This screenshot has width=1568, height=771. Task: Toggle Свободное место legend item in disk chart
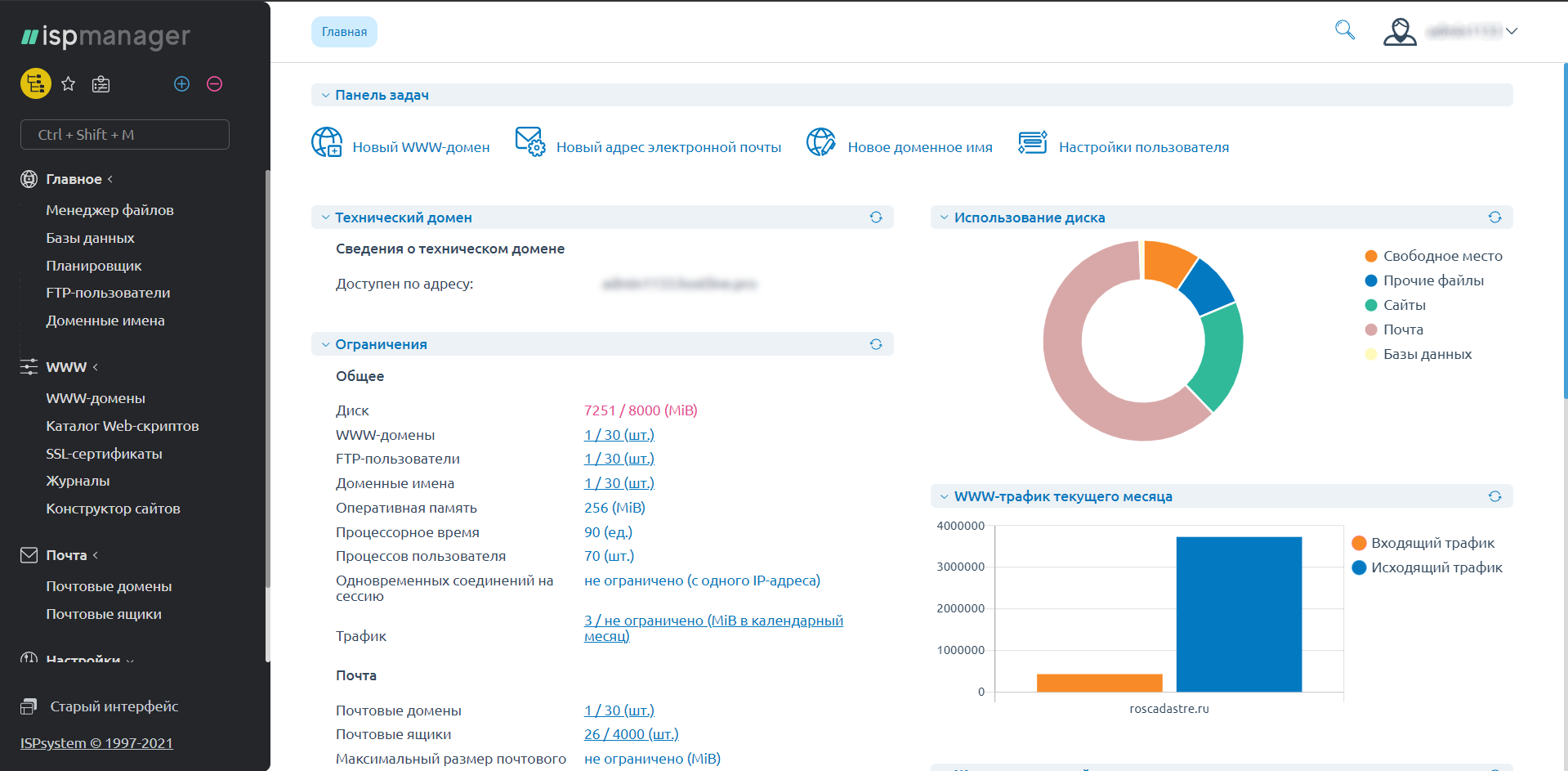[1441, 256]
